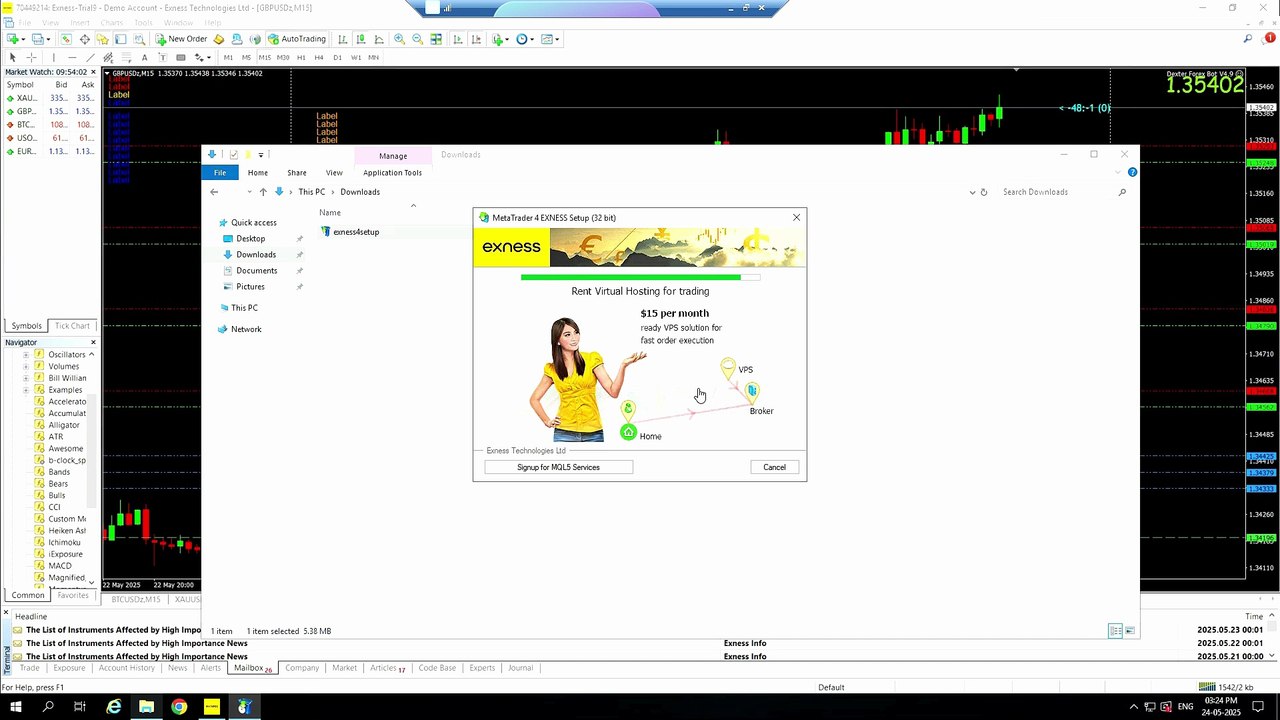
Task: Switch chart timeframe to M5
Action: [x=247, y=57]
